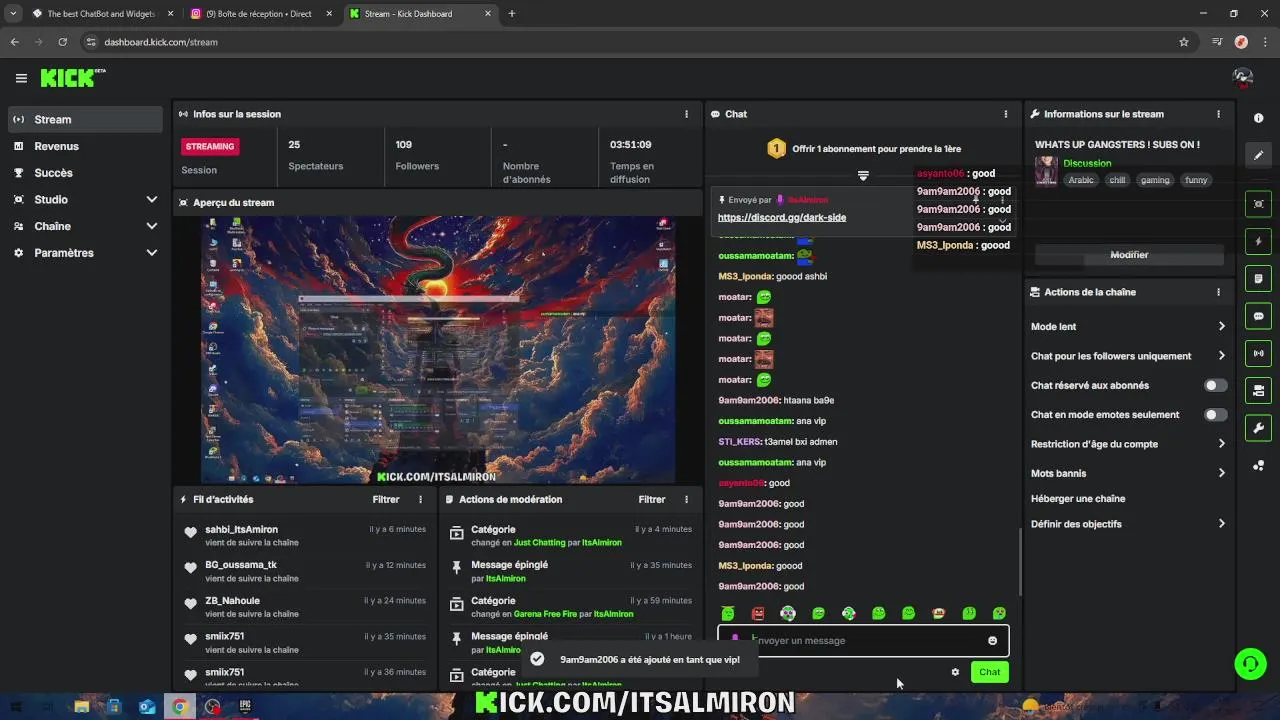Open Mots bannis chevron
Screen dimensions: 1280x720
click(1221, 473)
